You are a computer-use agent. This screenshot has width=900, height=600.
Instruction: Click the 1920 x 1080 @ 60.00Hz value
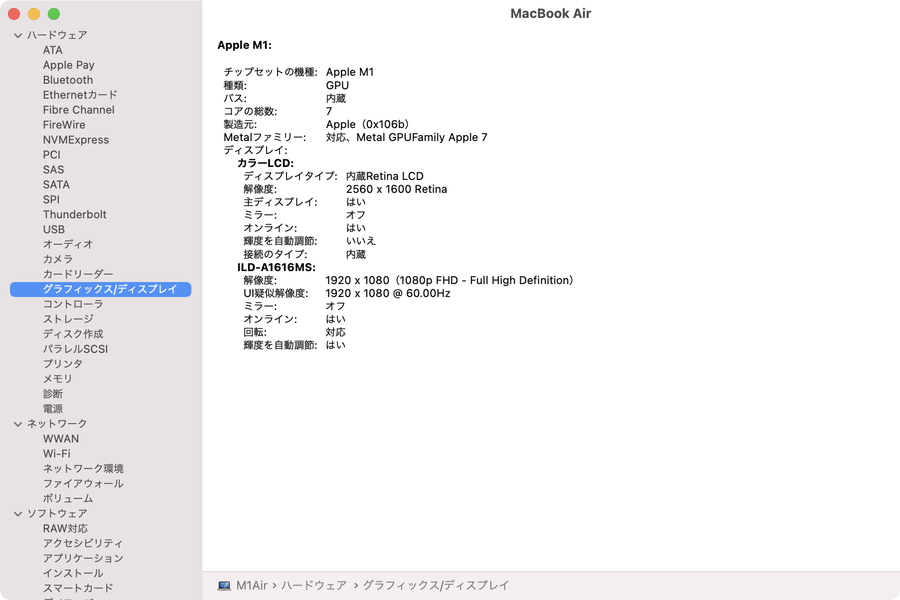[388, 293]
